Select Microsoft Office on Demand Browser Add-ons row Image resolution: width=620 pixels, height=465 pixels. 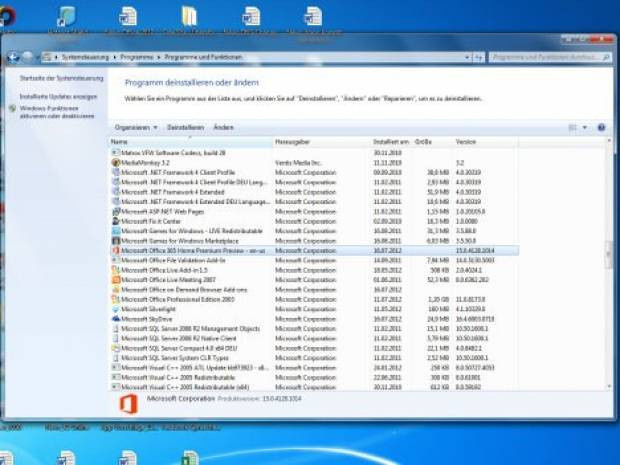314,289
